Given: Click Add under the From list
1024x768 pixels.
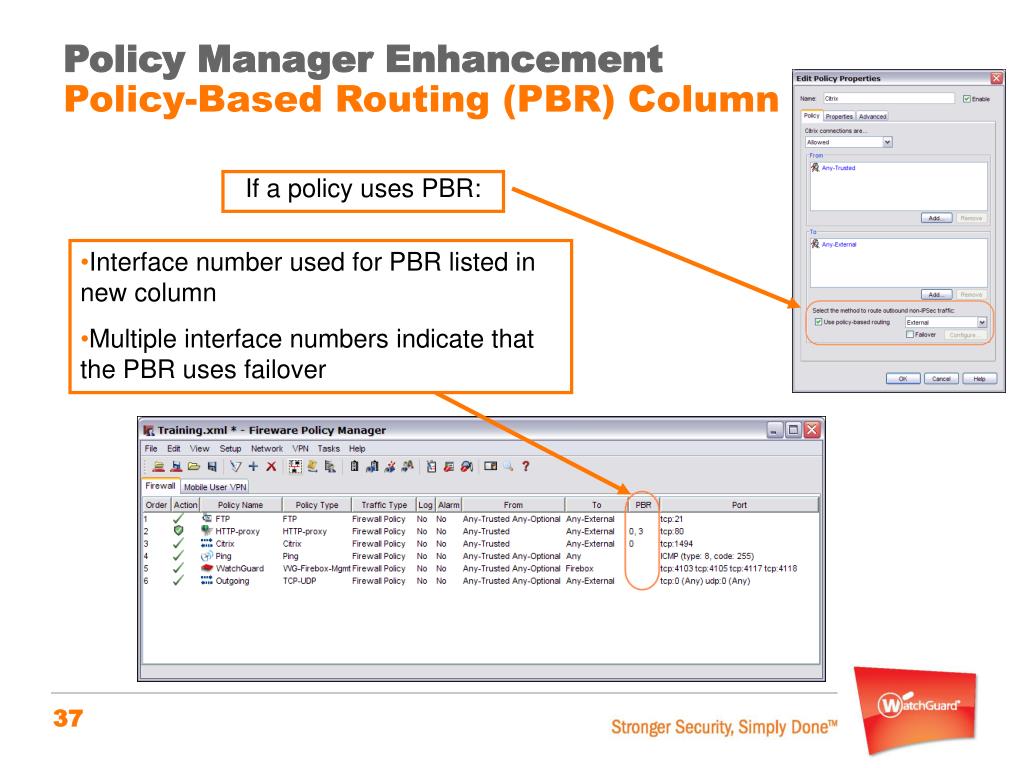Looking at the screenshot, I should click(x=936, y=218).
